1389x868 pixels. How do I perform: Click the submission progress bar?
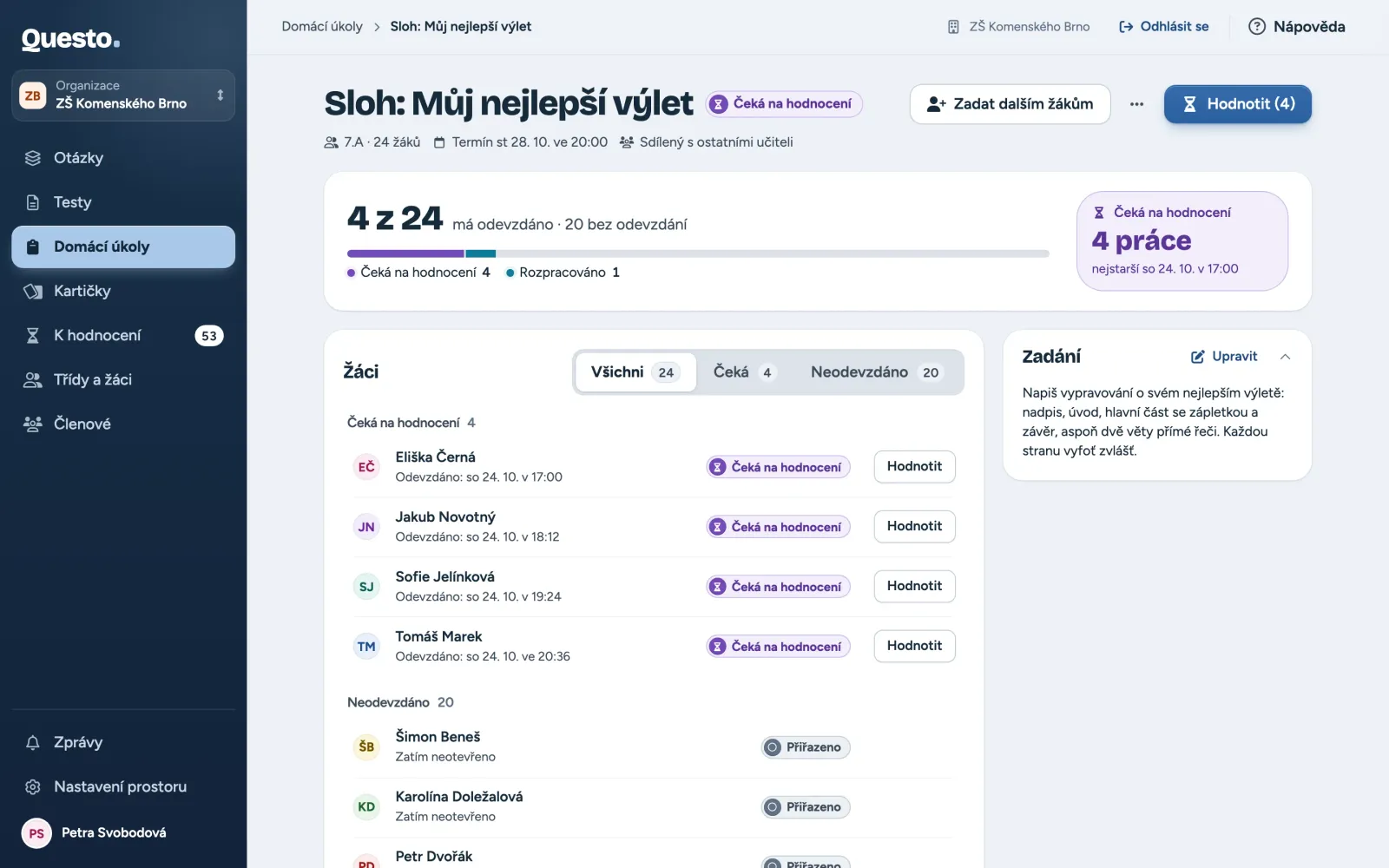(x=698, y=253)
